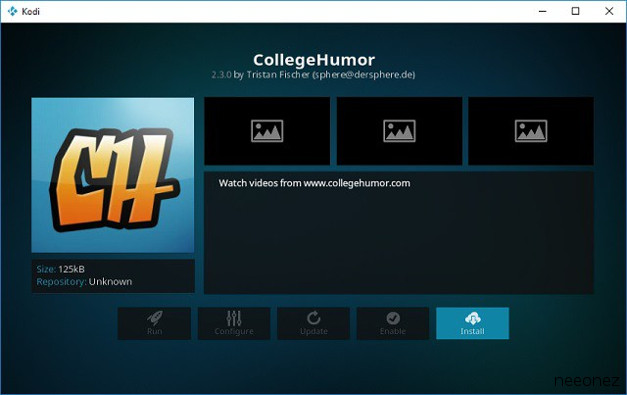Click the author line by Tristan Fischer
Screen dimensions: 627x395
[313, 75]
